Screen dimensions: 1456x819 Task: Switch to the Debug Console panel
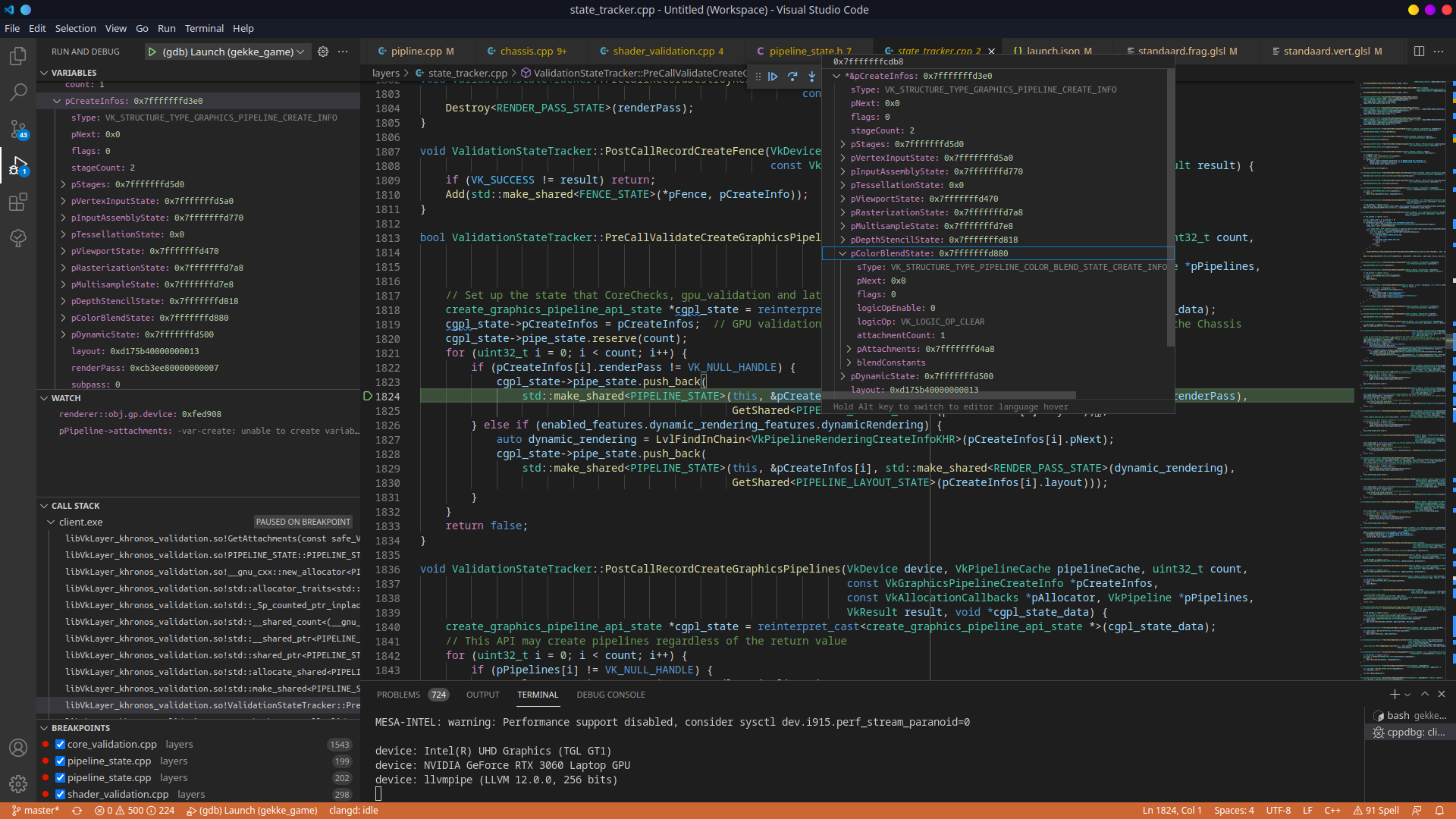click(x=610, y=694)
